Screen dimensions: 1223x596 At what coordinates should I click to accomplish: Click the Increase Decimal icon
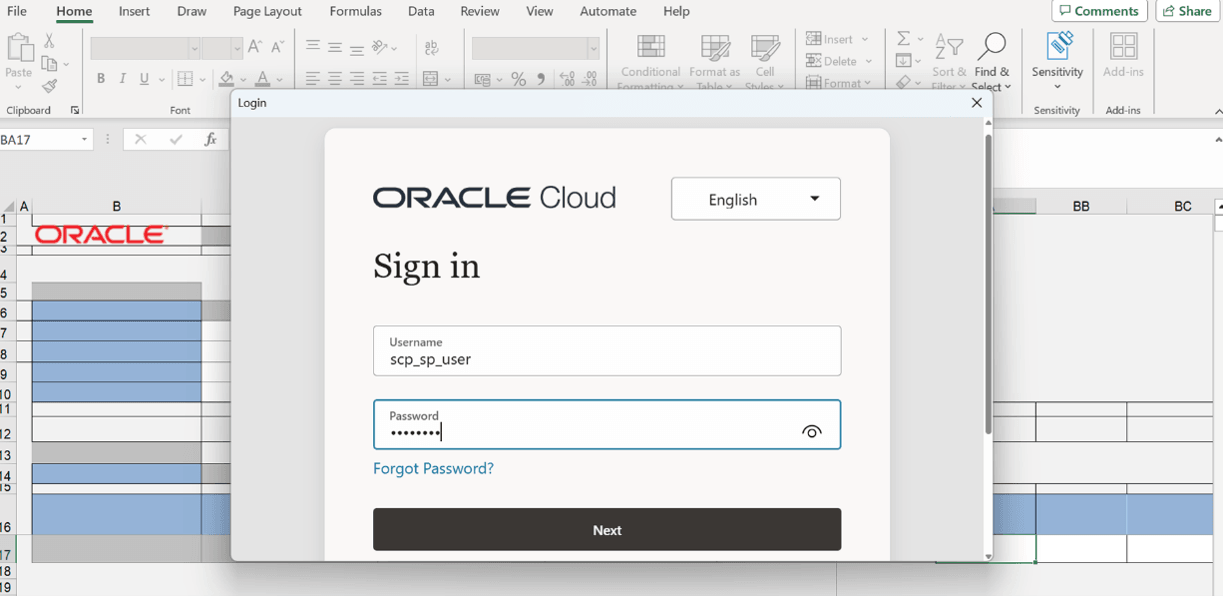[x=567, y=79]
